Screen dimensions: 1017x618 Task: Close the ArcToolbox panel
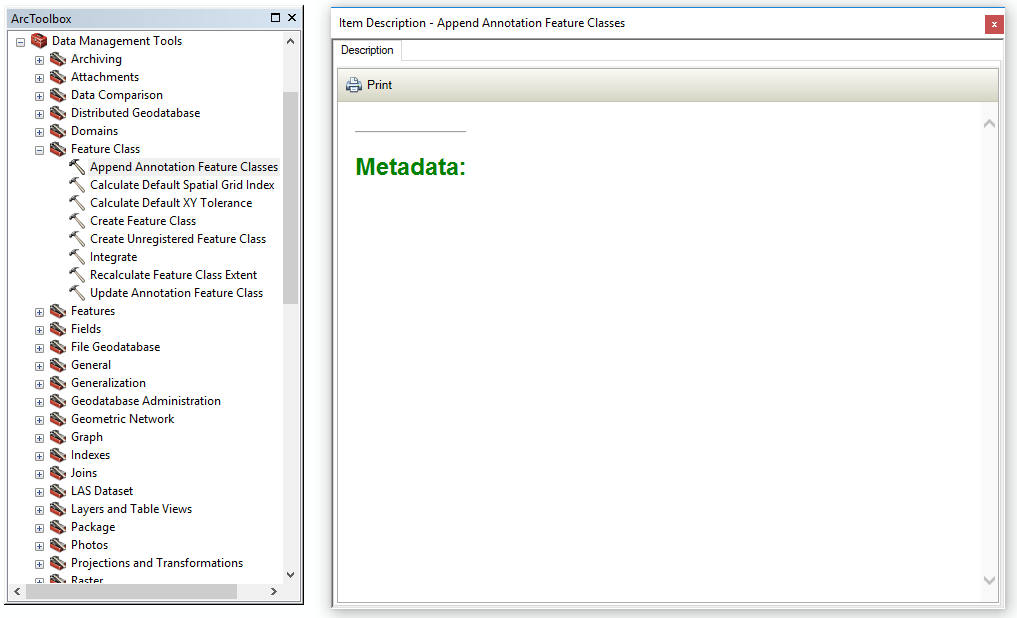click(x=292, y=18)
